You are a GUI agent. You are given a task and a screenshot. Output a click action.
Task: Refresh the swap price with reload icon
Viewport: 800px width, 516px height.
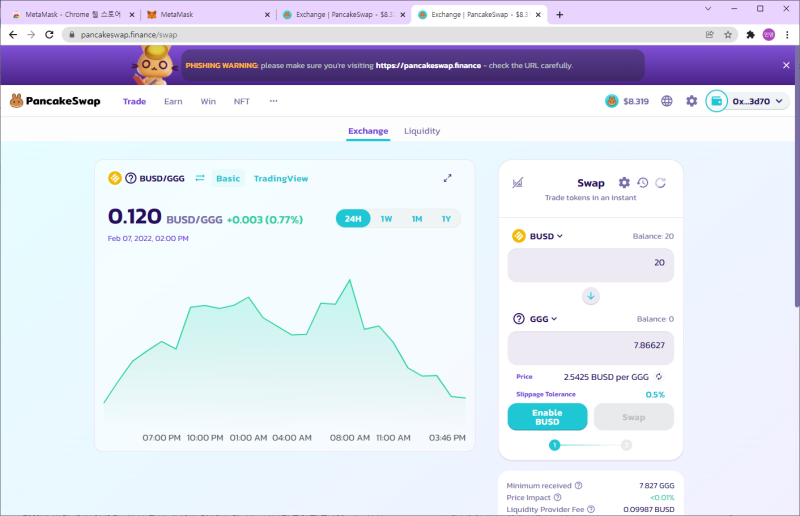[661, 183]
